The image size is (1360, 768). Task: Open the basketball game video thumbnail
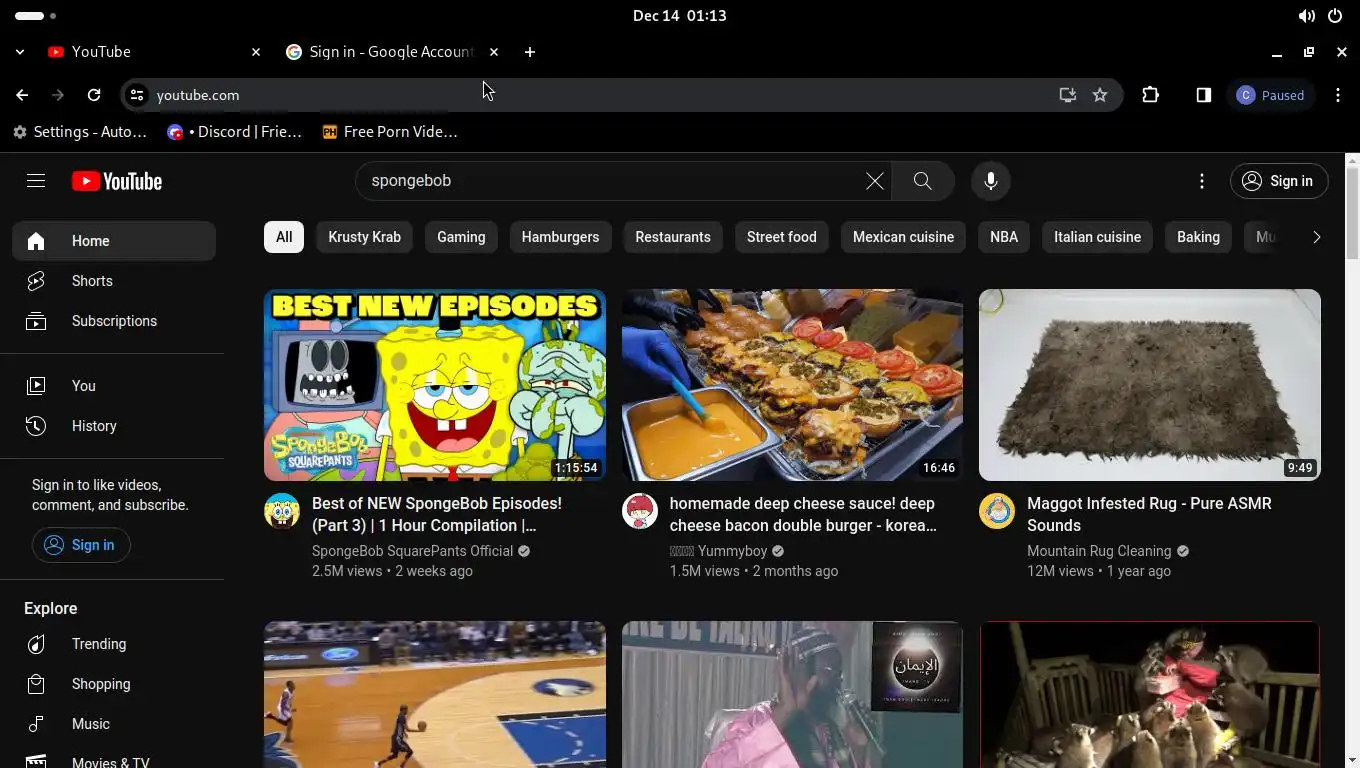click(x=435, y=695)
